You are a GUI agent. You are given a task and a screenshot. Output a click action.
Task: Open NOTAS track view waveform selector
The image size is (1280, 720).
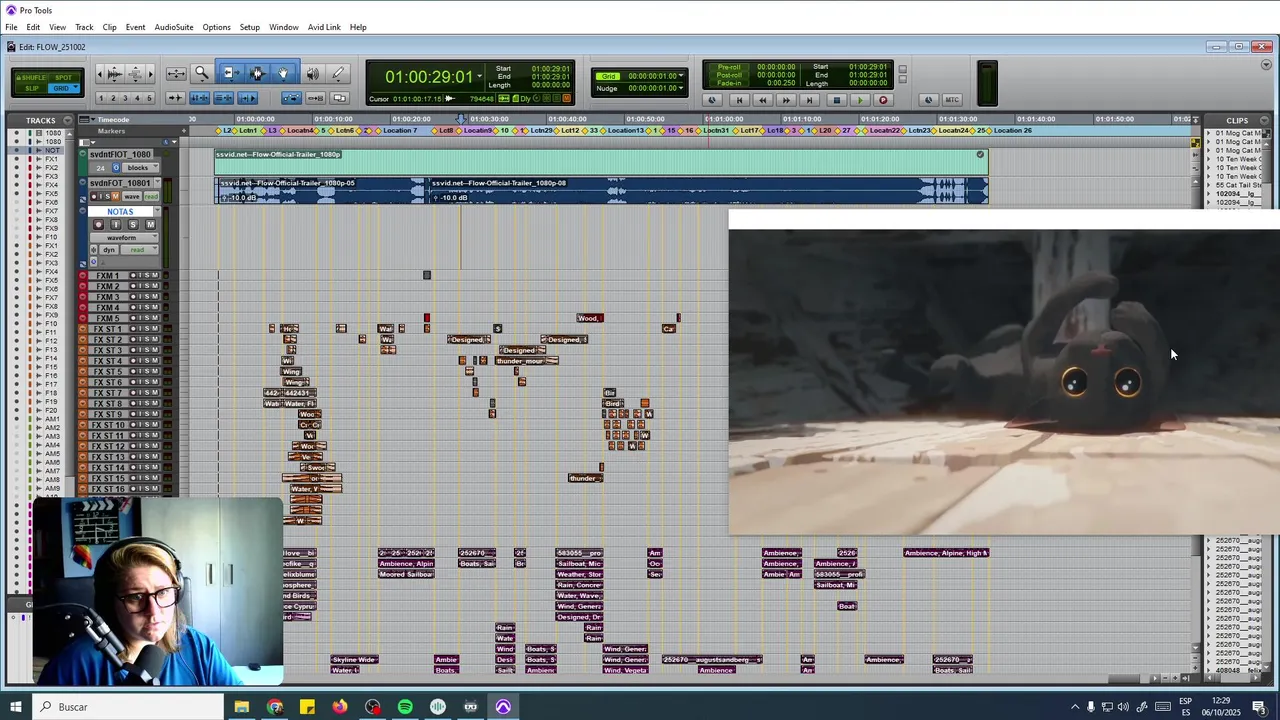pos(124,238)
